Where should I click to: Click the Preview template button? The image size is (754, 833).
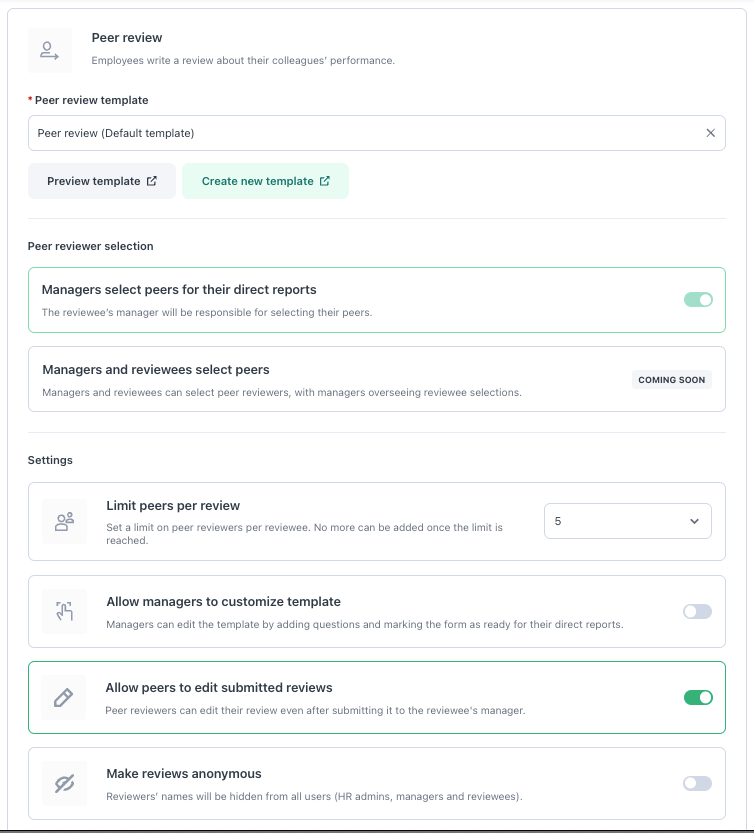click(x=102, y=182)
